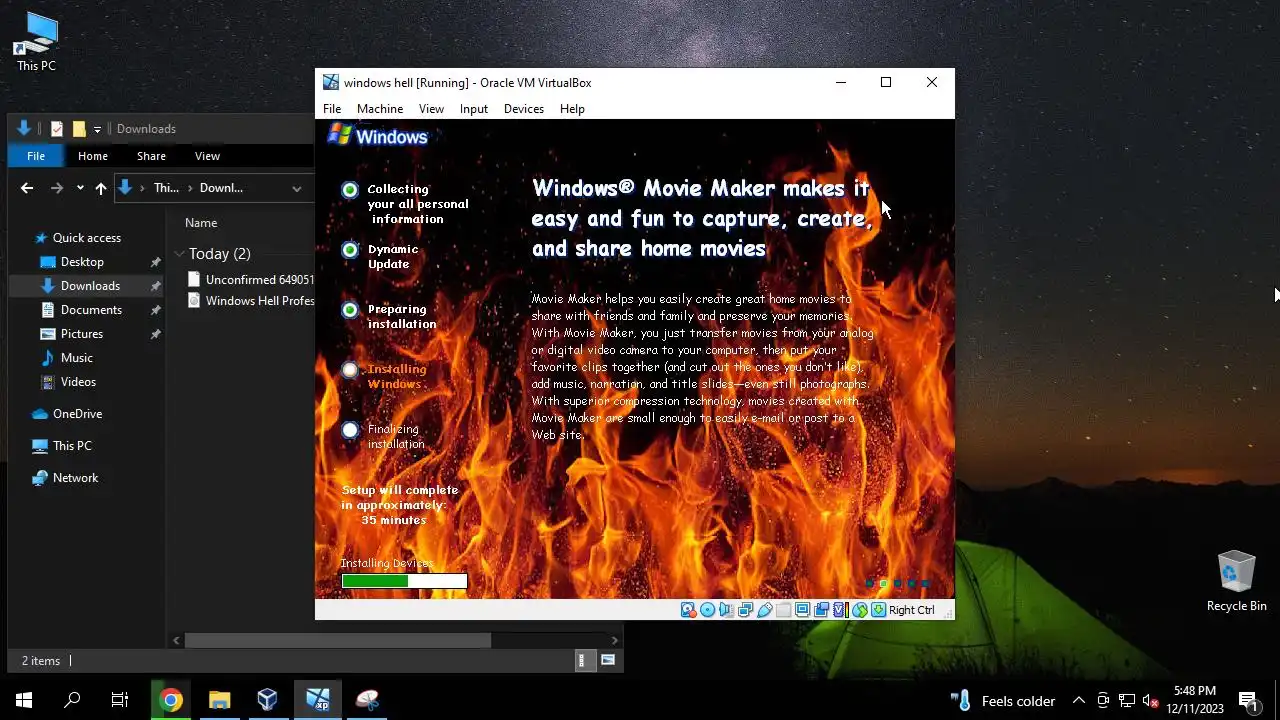Open the VirtualBox Machine menu
The height and width of the screenshot is (720, 1280).
380,109
